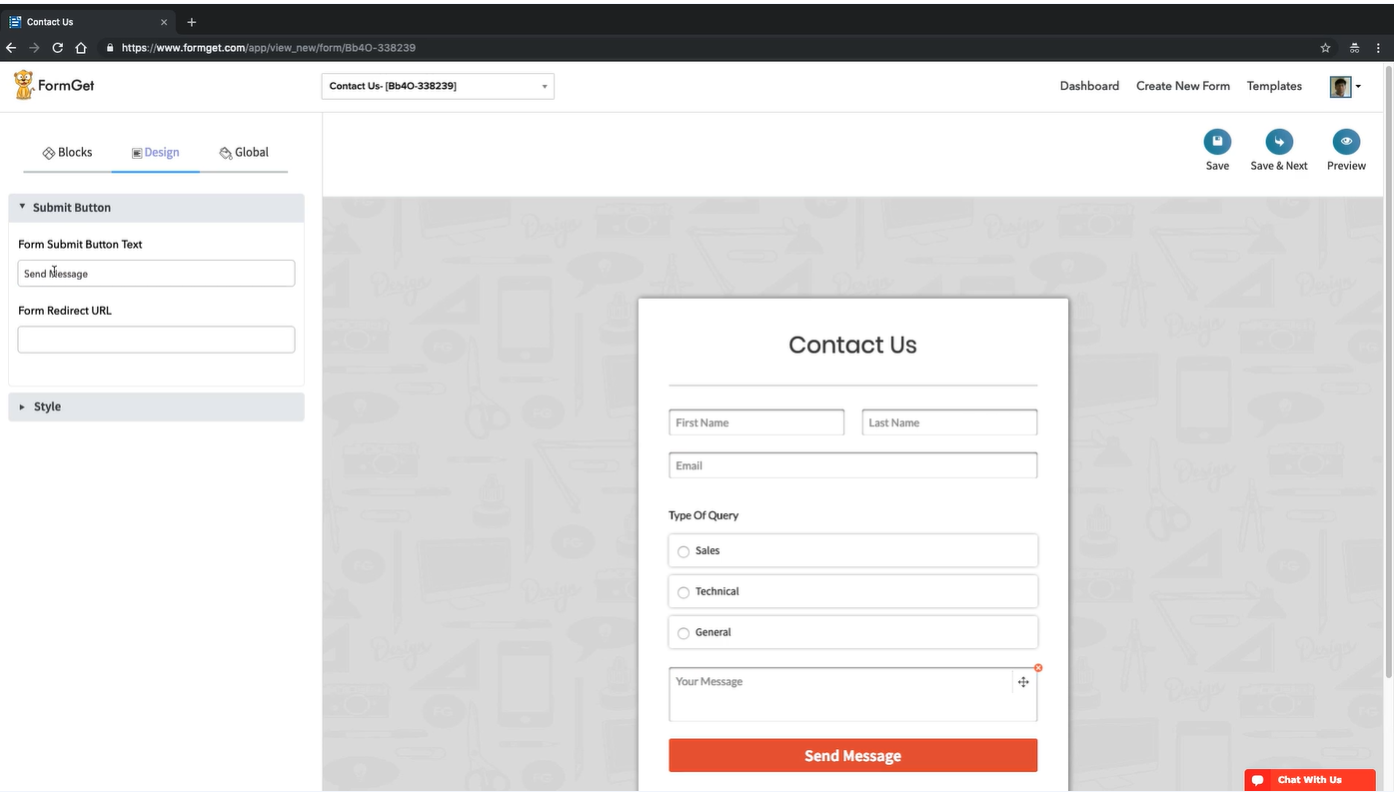
Task: Click the Save & Next icon
Action: (1278, 141)
